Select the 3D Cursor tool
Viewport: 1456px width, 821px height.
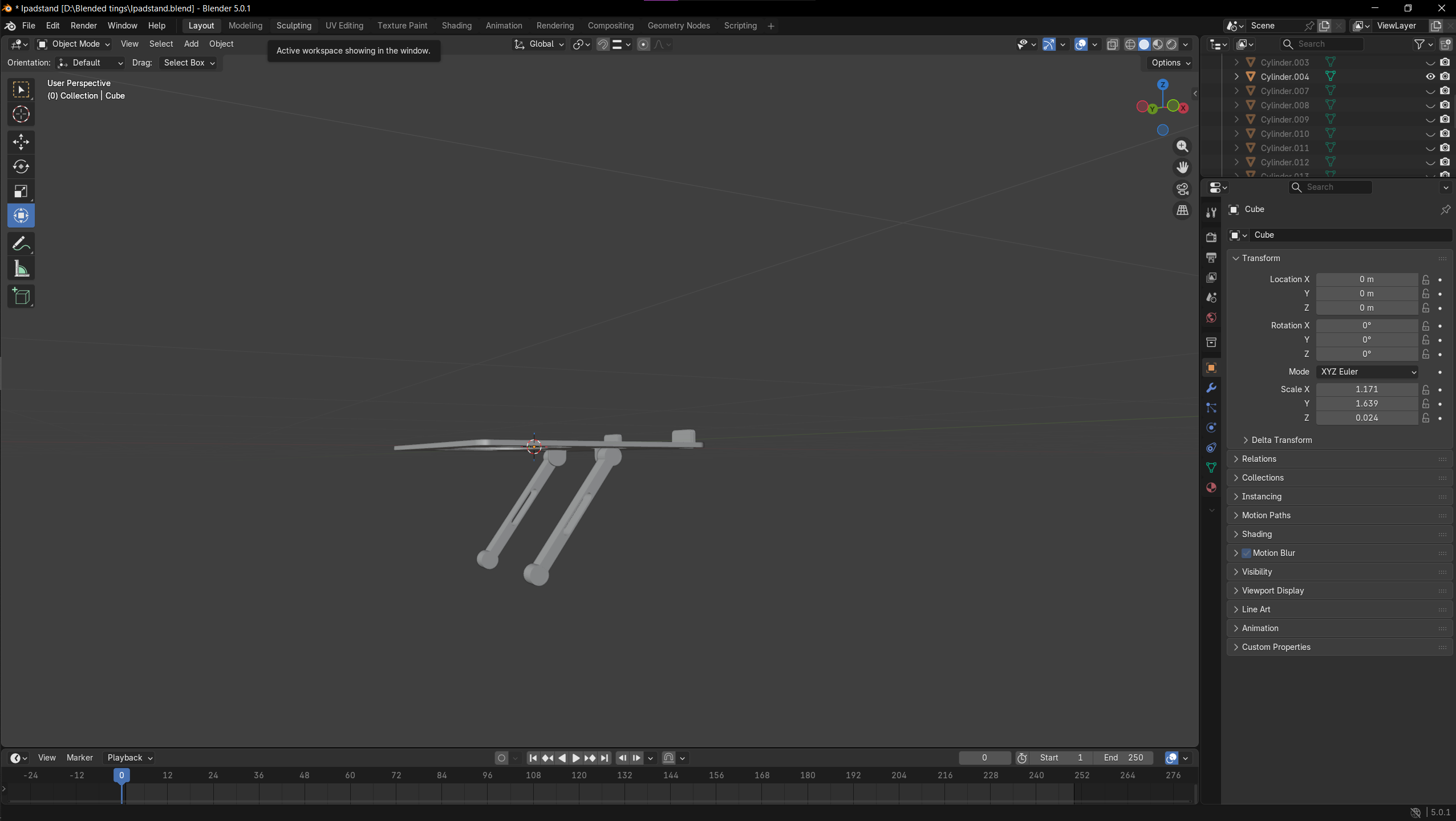click(x=21, y=115)
